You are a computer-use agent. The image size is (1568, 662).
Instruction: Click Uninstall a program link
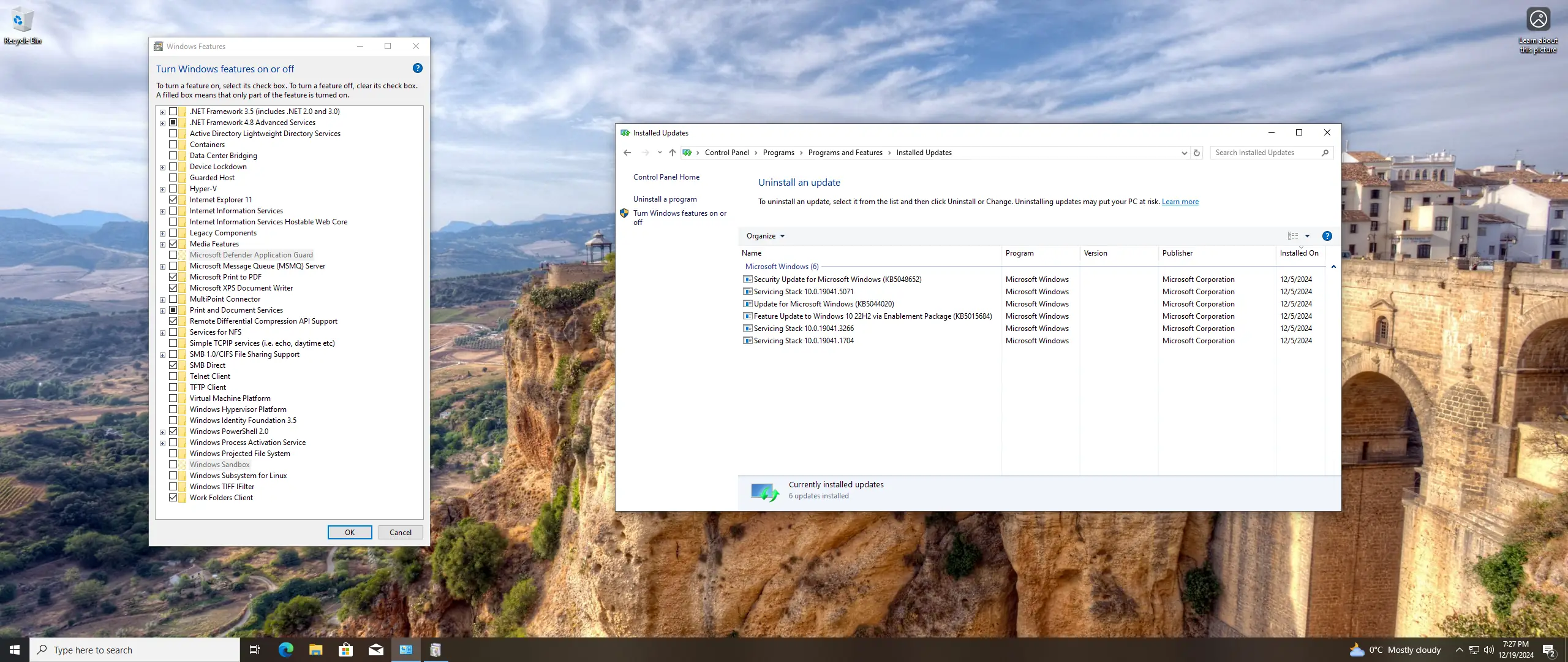coord(665,199)
